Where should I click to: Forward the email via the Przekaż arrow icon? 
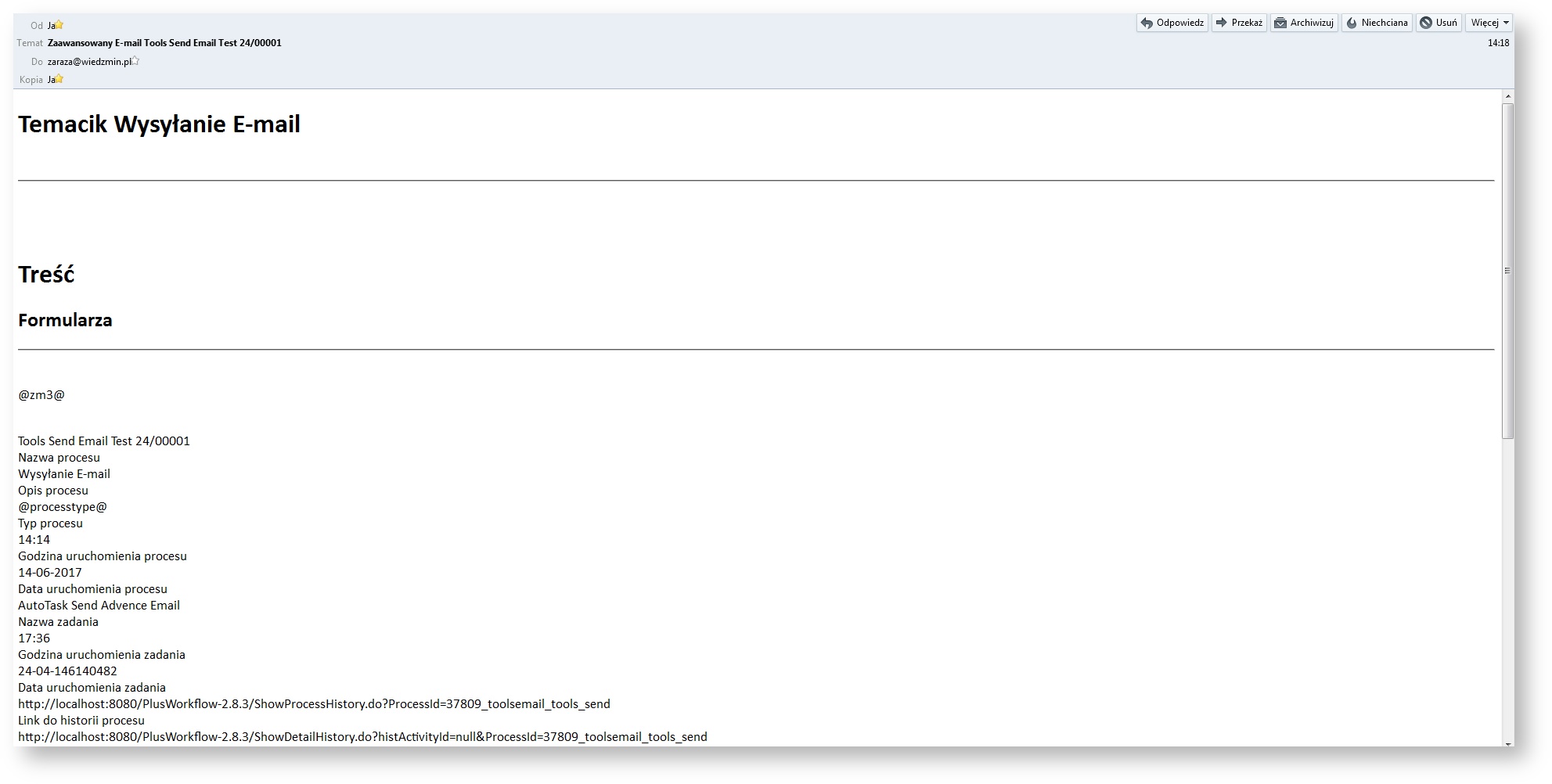click(1221, 23)
